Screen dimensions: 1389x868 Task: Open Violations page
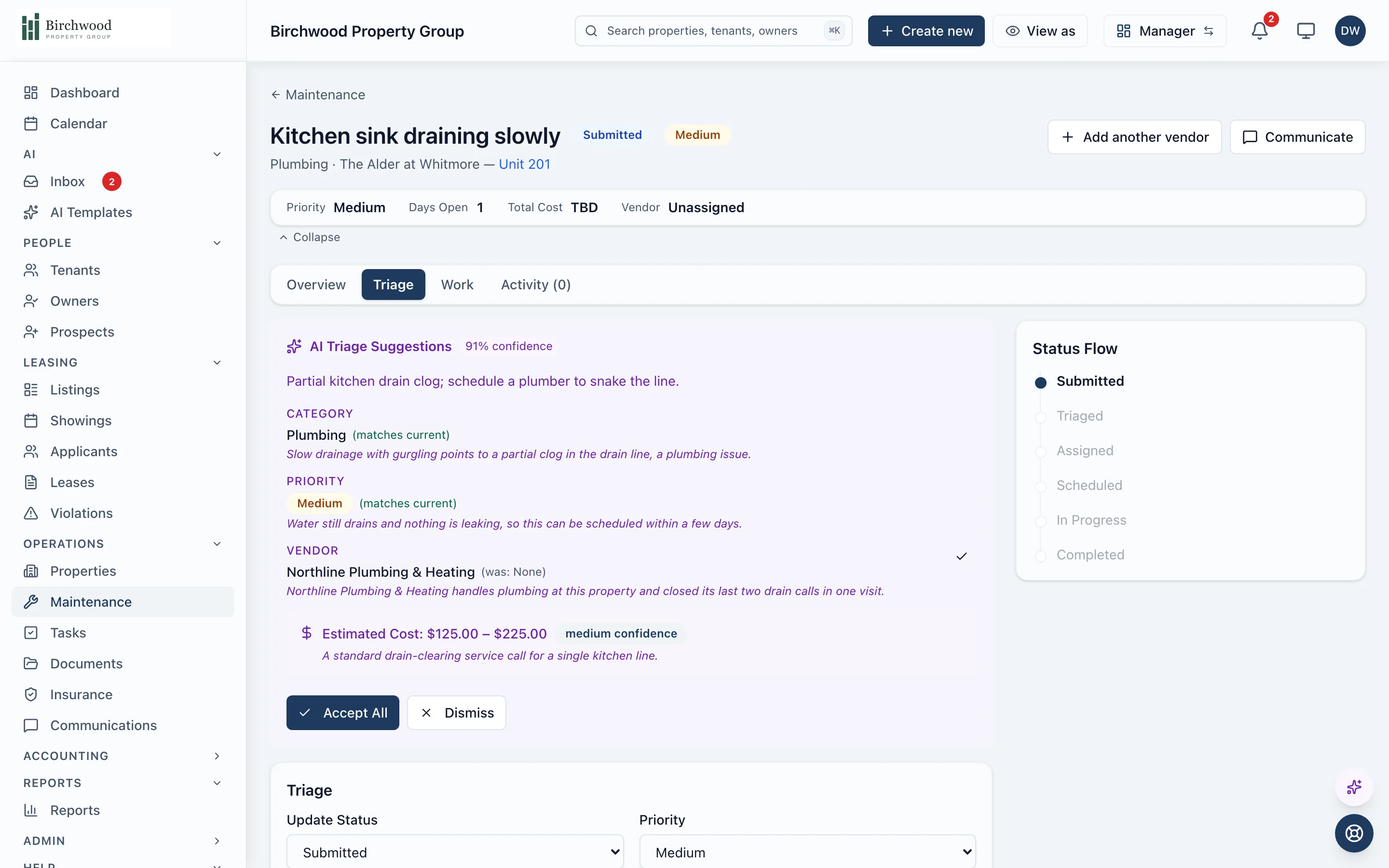[x=123, y=513]
